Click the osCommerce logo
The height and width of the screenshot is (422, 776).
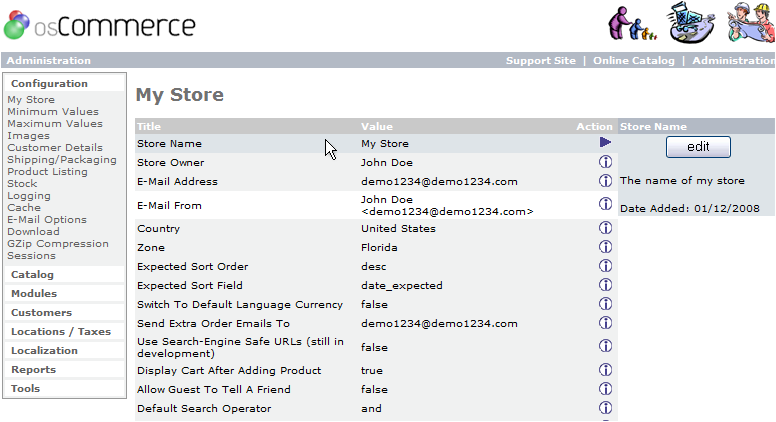click(98, 25)
